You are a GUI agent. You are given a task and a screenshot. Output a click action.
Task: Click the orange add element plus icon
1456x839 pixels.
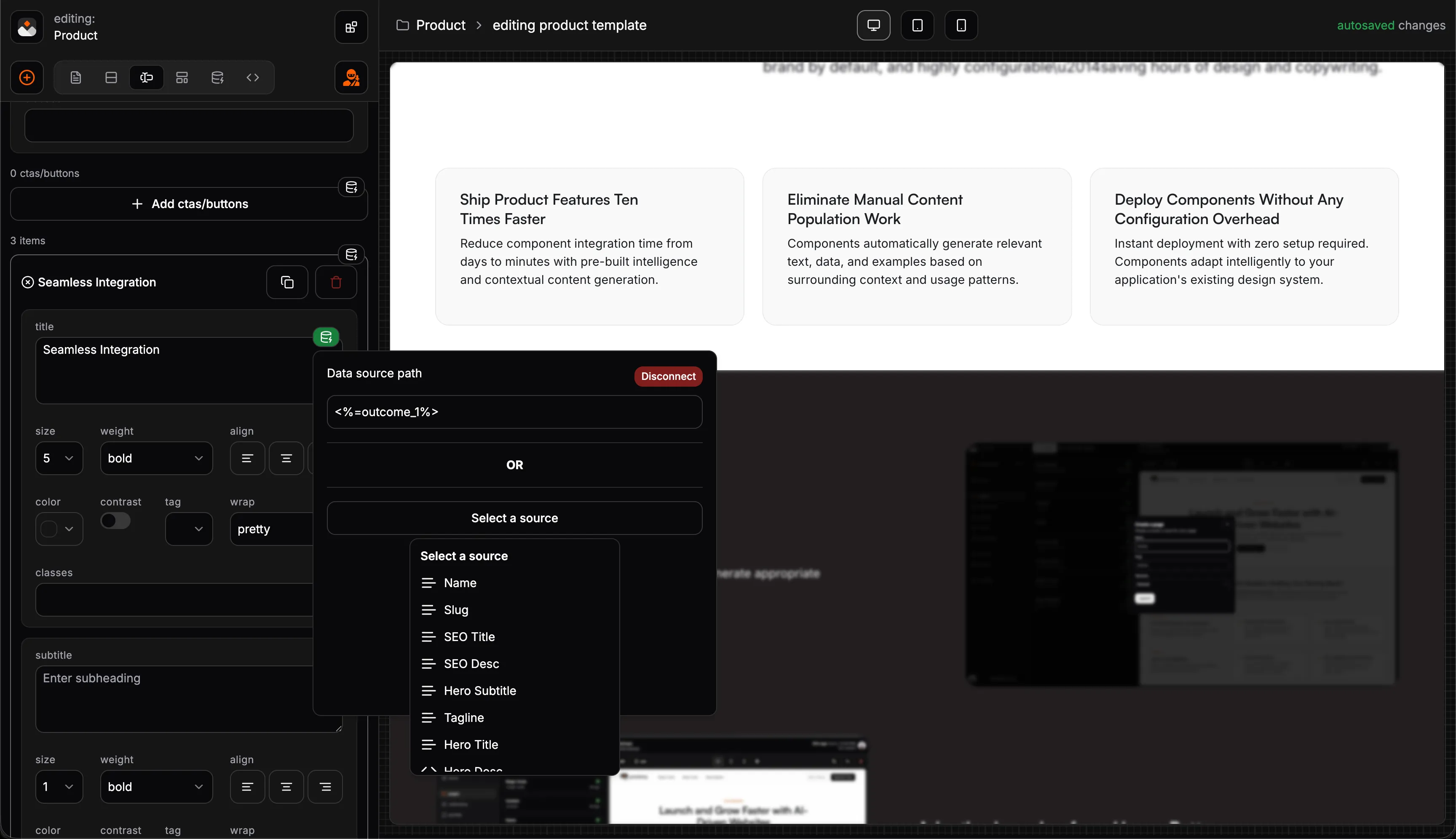click(x=27, y=77)
